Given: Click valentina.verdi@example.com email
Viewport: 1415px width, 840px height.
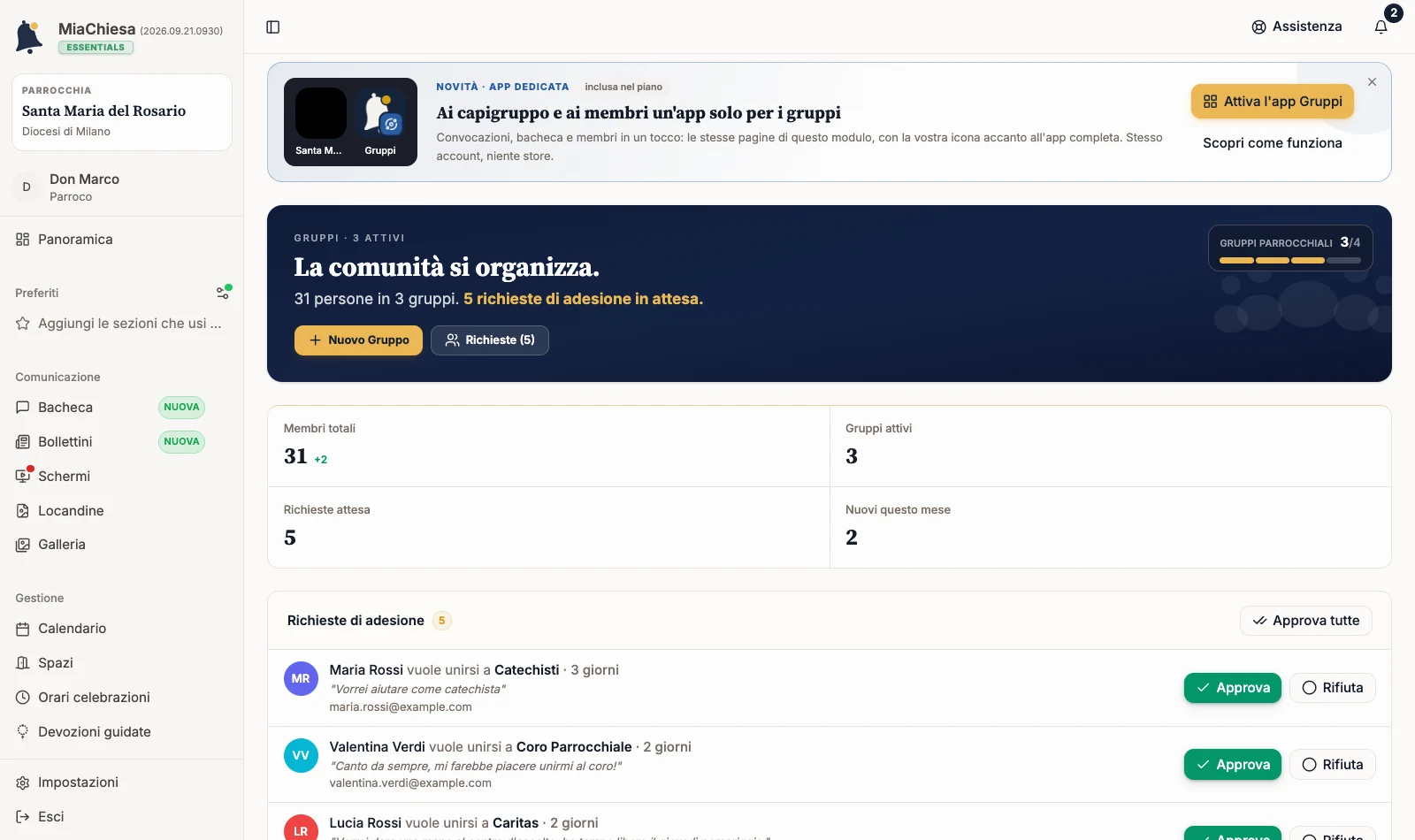Looking at the screenshot, I should click(410, 783).
